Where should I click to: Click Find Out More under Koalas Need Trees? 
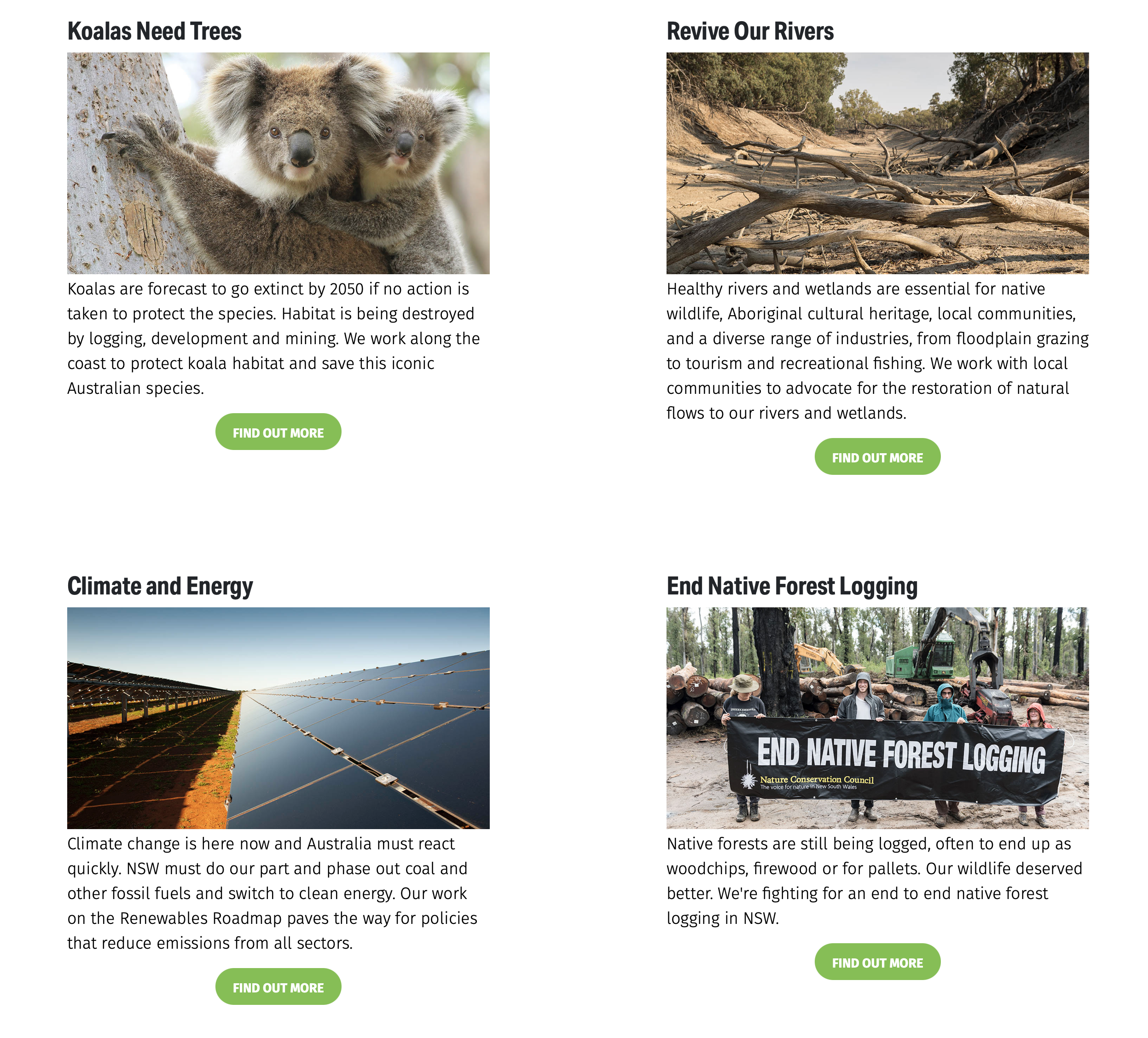point(278,432)
